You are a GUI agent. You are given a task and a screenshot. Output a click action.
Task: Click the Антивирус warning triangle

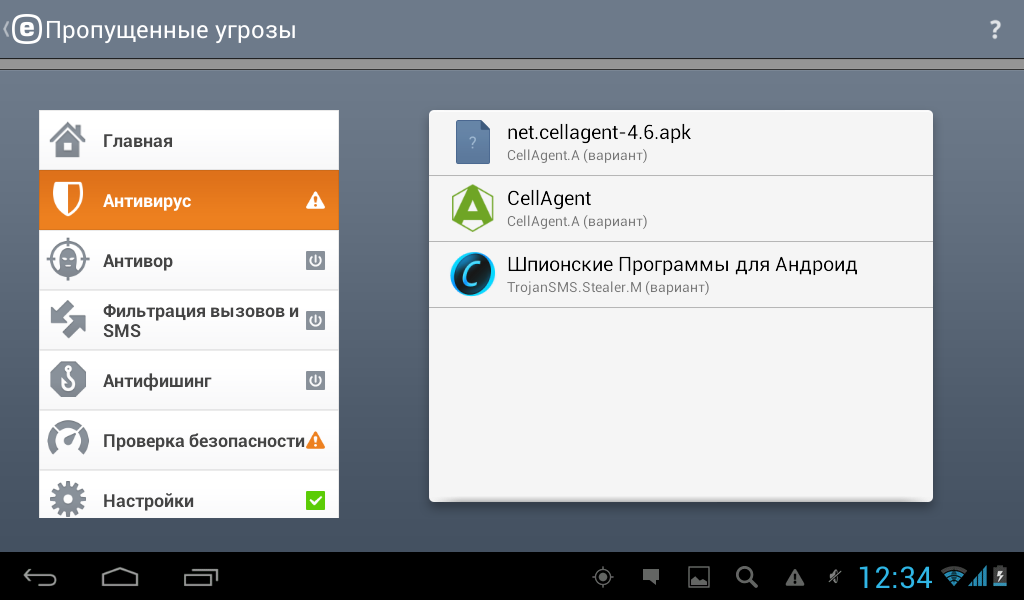315,200
